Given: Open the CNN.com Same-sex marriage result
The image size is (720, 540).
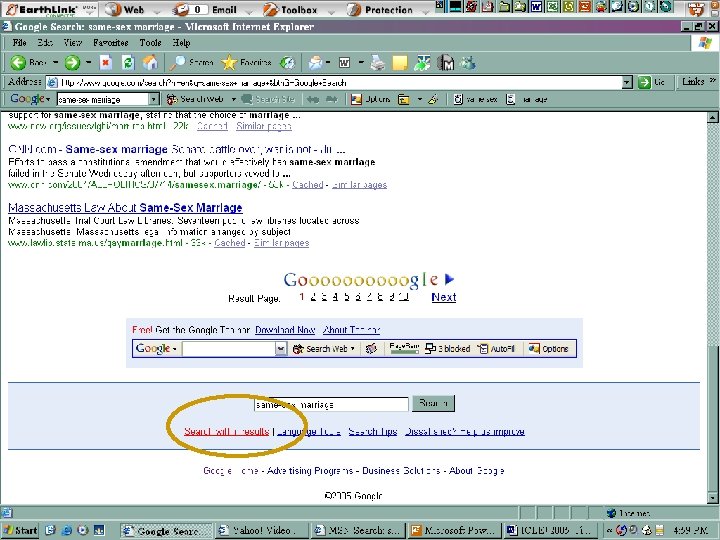Looking at the screenshot, I should click(177, 150).
